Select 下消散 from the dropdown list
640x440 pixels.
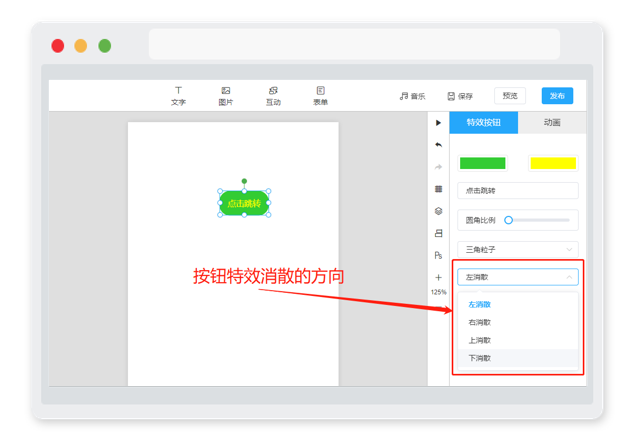point(518,358)
